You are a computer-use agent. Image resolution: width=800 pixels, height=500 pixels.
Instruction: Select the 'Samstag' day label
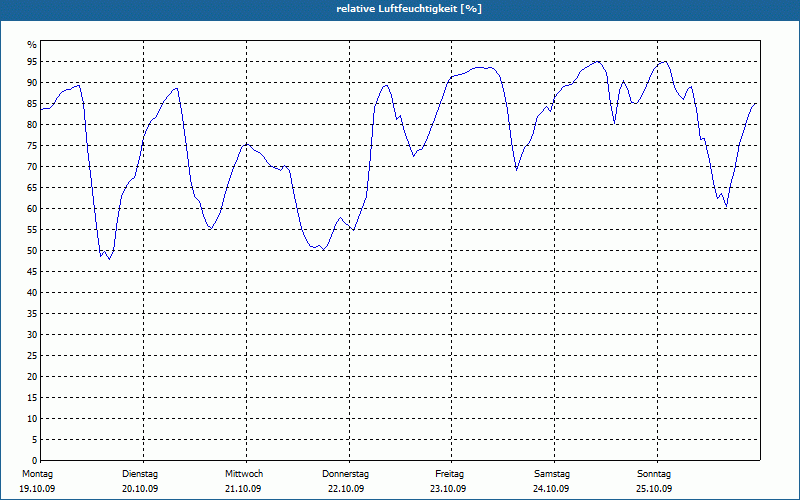click(x=552, y=474)
